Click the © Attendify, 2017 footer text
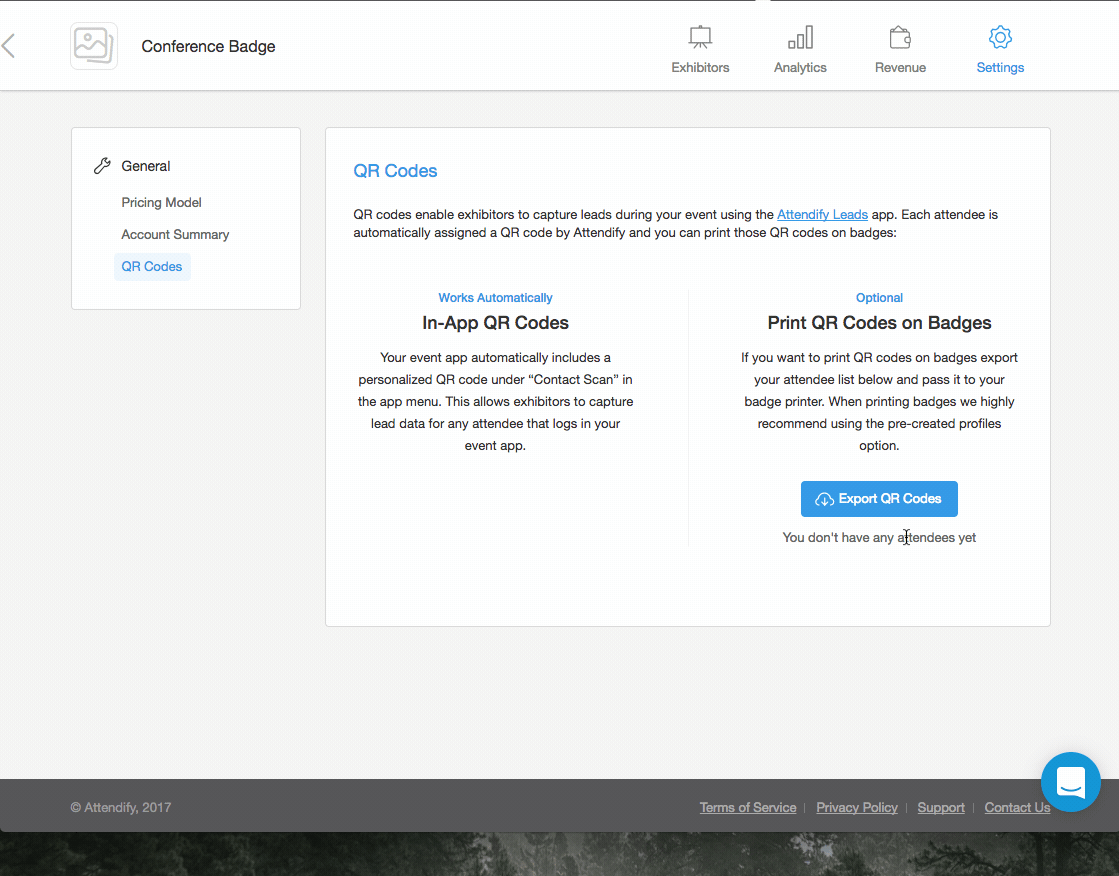This screenshot has width=1119, height=876. tap(121, 807)
